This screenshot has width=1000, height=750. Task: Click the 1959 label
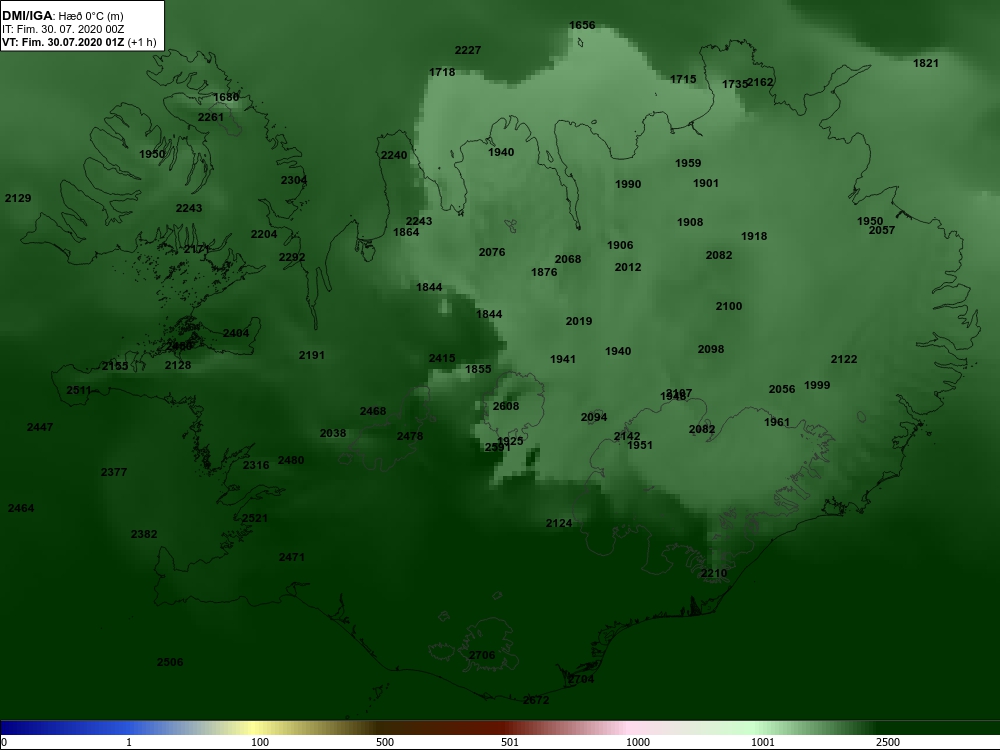pyautogui.click(x=688, y=163)
